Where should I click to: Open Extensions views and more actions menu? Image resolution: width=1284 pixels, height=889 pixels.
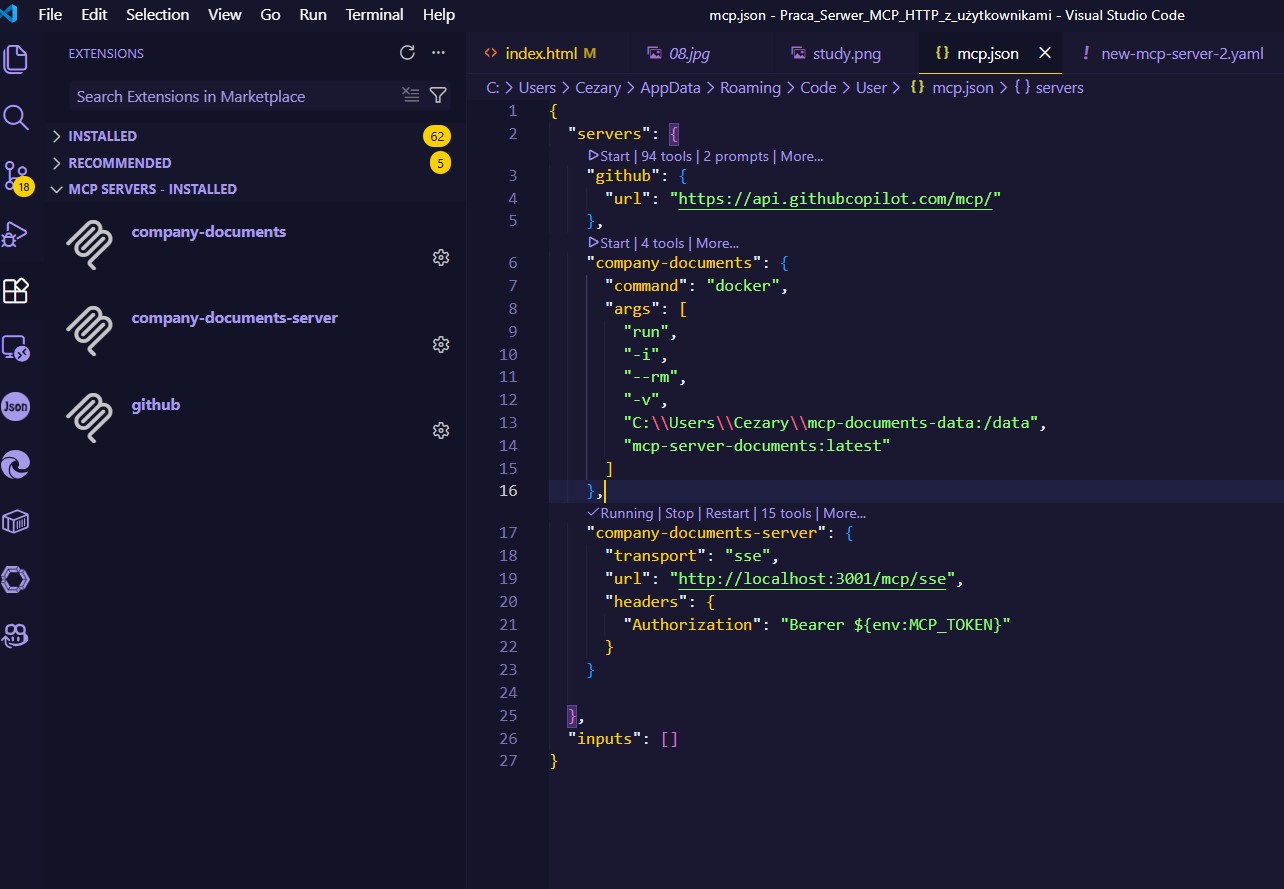(438, 53)
